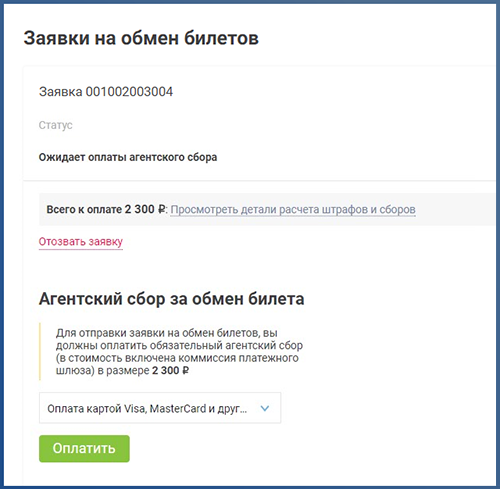Click the green Оплатить button
The width and height of the screenshot is (500, 489).
click(84, 448)
